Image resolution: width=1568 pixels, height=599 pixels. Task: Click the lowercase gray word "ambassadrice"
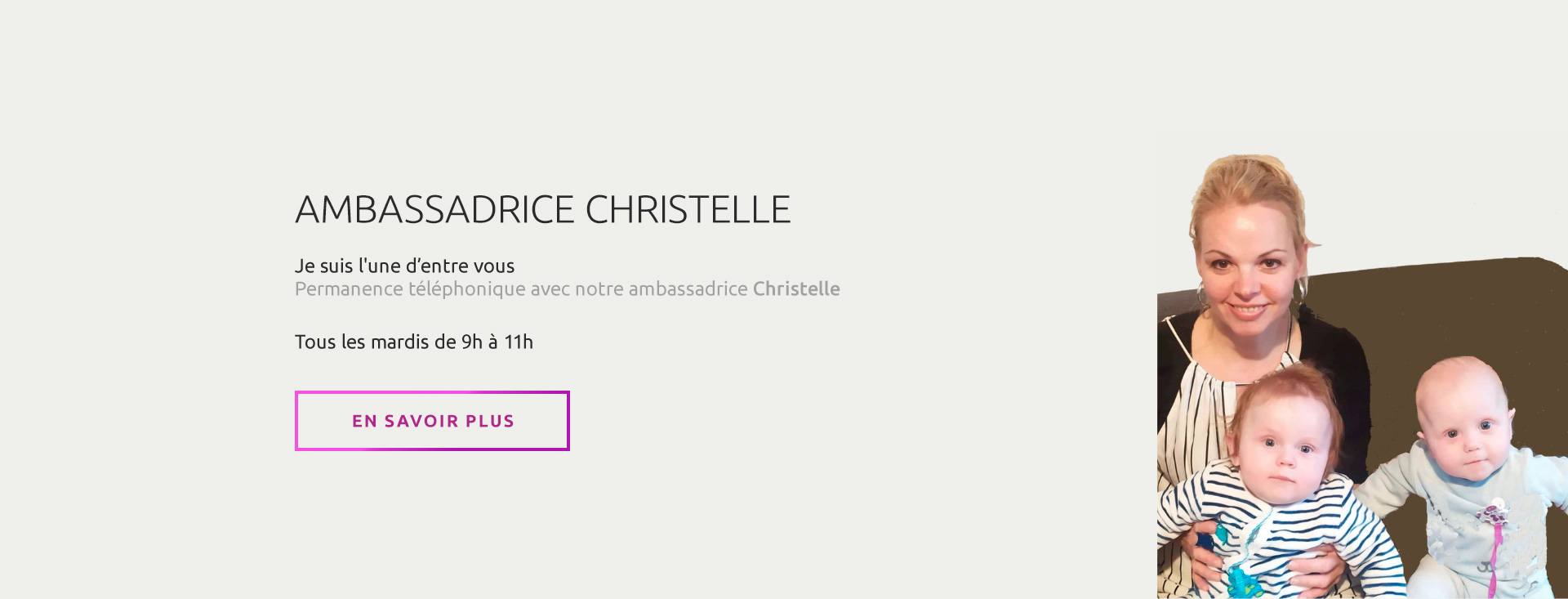688,289
